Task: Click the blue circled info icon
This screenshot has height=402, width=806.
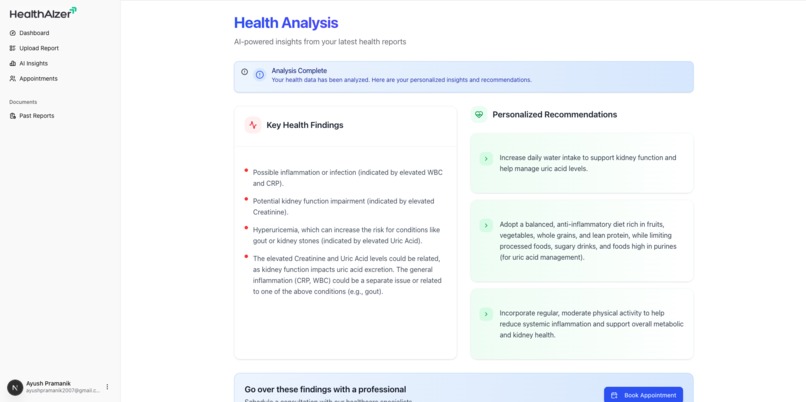Action: [x=260, y=75]
